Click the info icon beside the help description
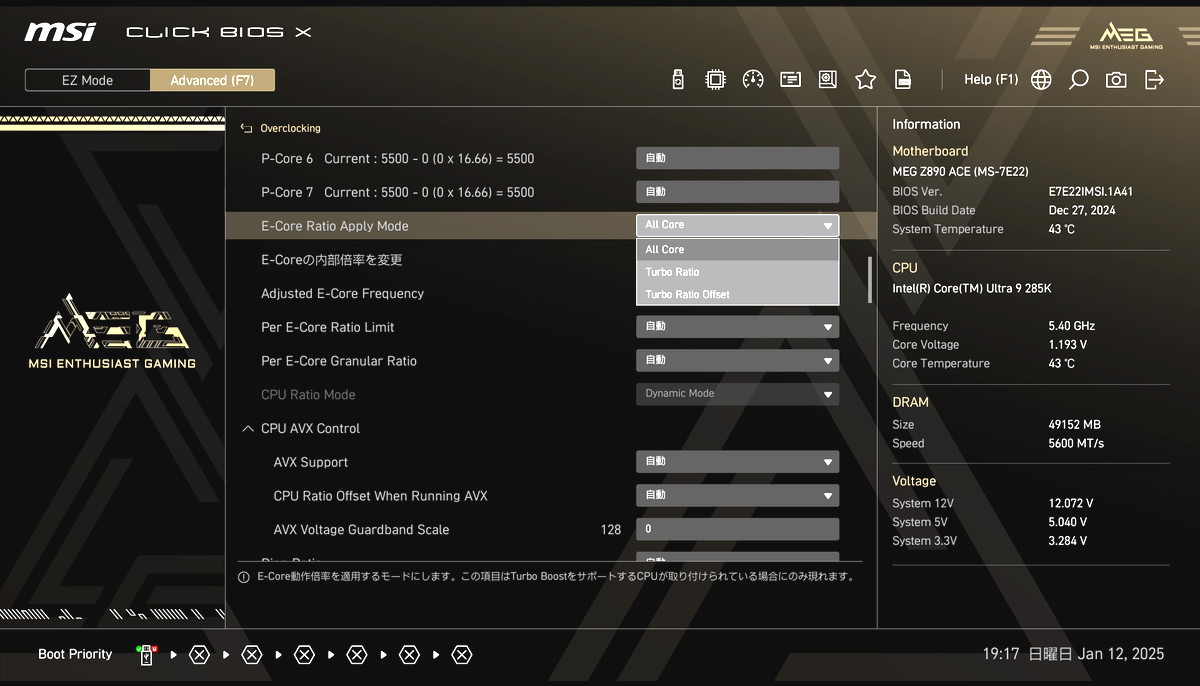Image resolution: width=1200 pixels, height=686 pixels. 244,577
